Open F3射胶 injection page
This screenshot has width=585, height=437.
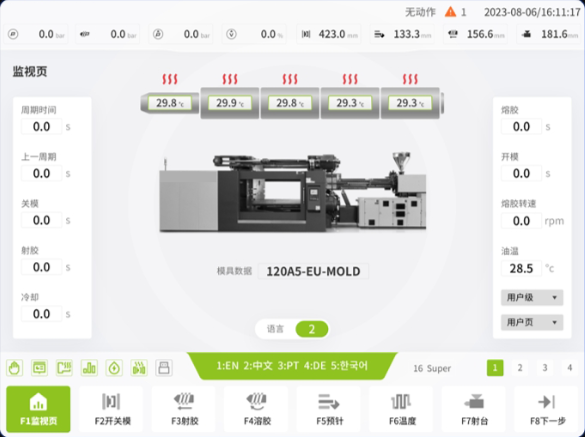[x=183, y=409]
